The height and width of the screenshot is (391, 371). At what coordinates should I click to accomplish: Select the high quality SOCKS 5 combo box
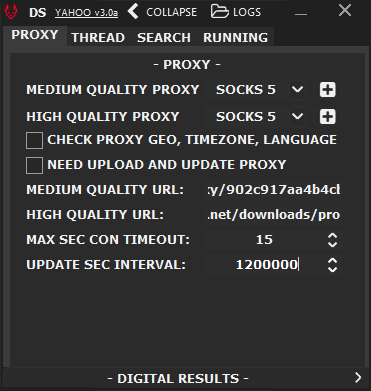click(x=256, y=117)
